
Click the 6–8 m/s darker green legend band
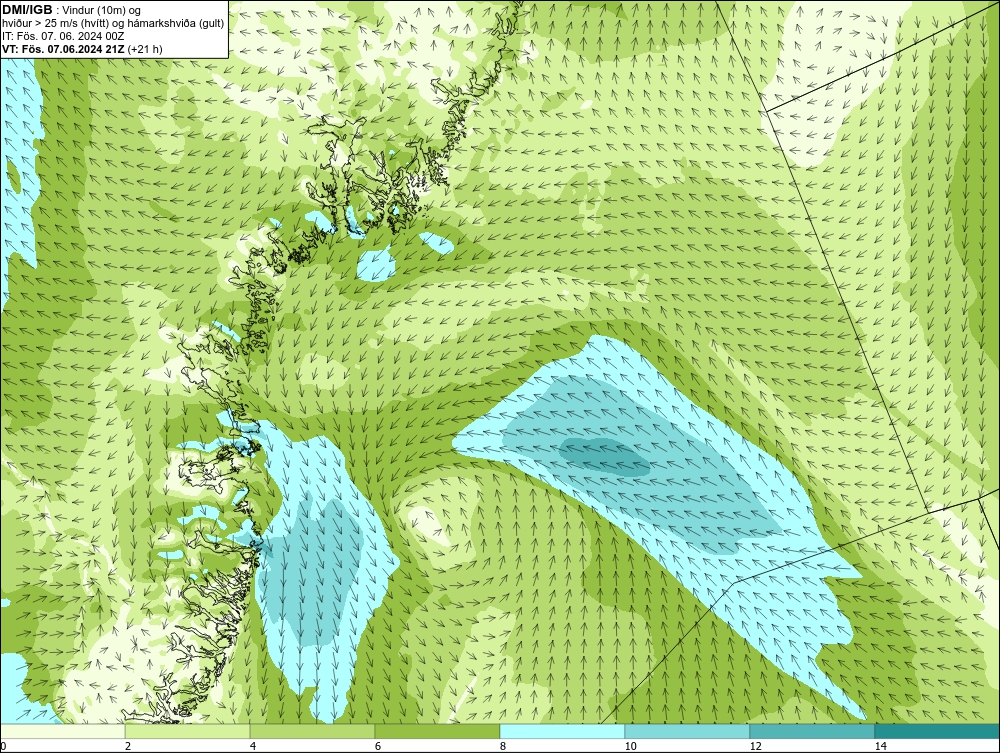pos(438,731)
